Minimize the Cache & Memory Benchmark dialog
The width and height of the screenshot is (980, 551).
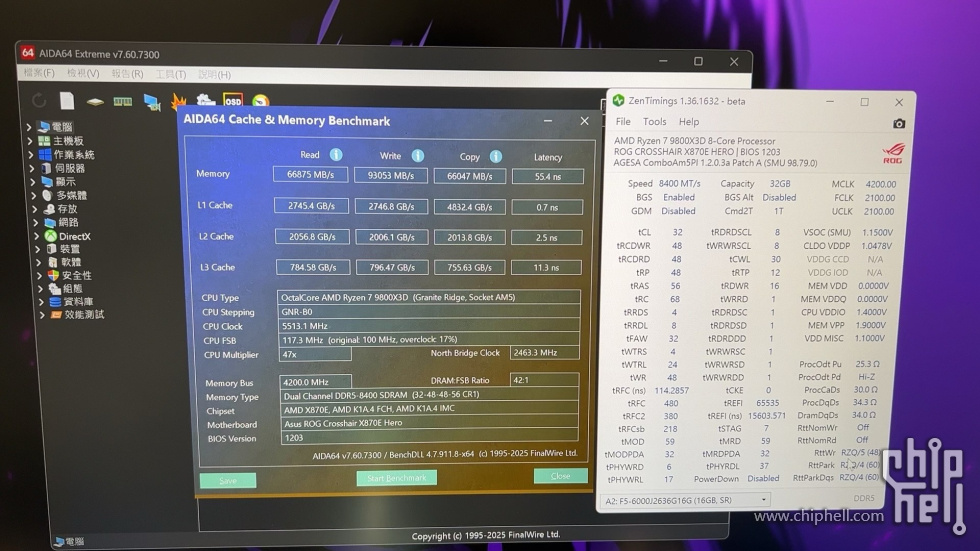548,121
